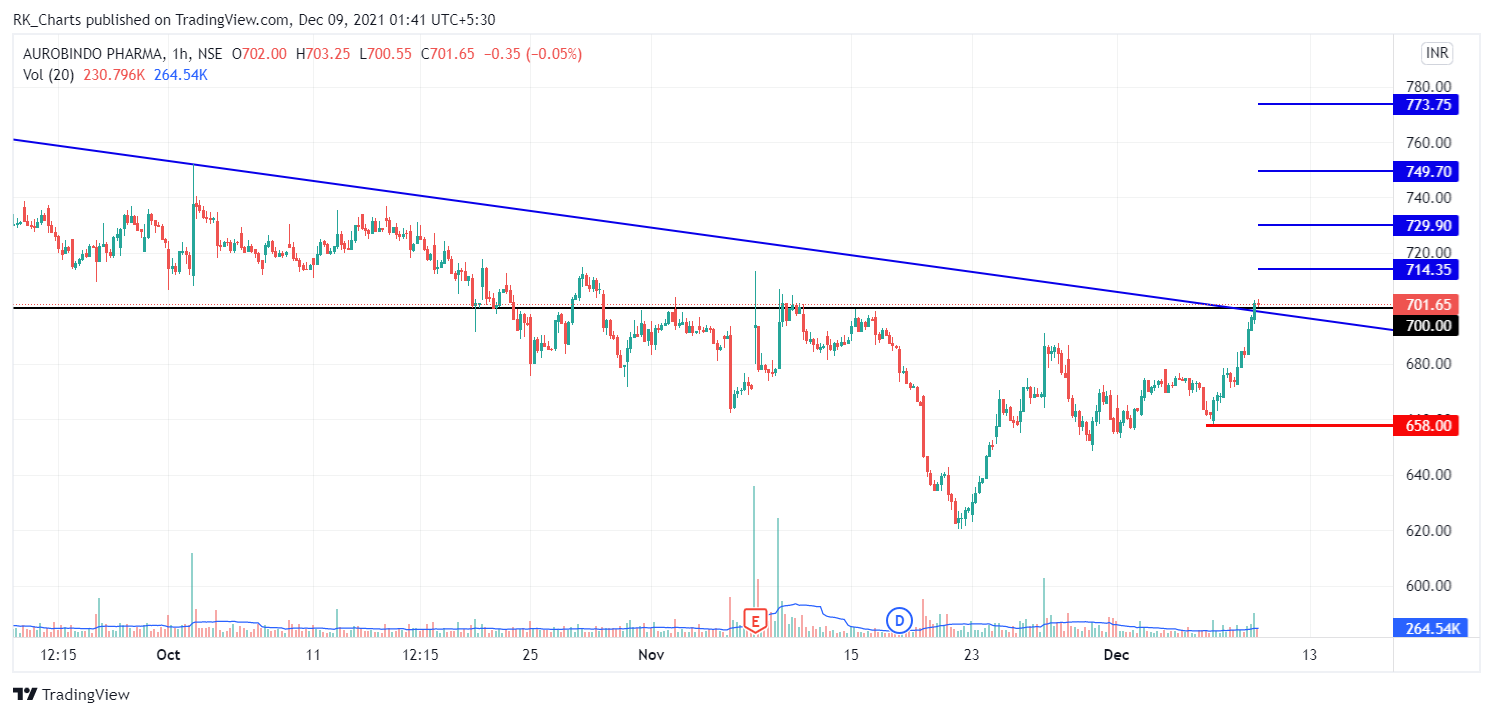Click the closing value C701.65 in legend
1493x716 pixels.
[450, 54]
